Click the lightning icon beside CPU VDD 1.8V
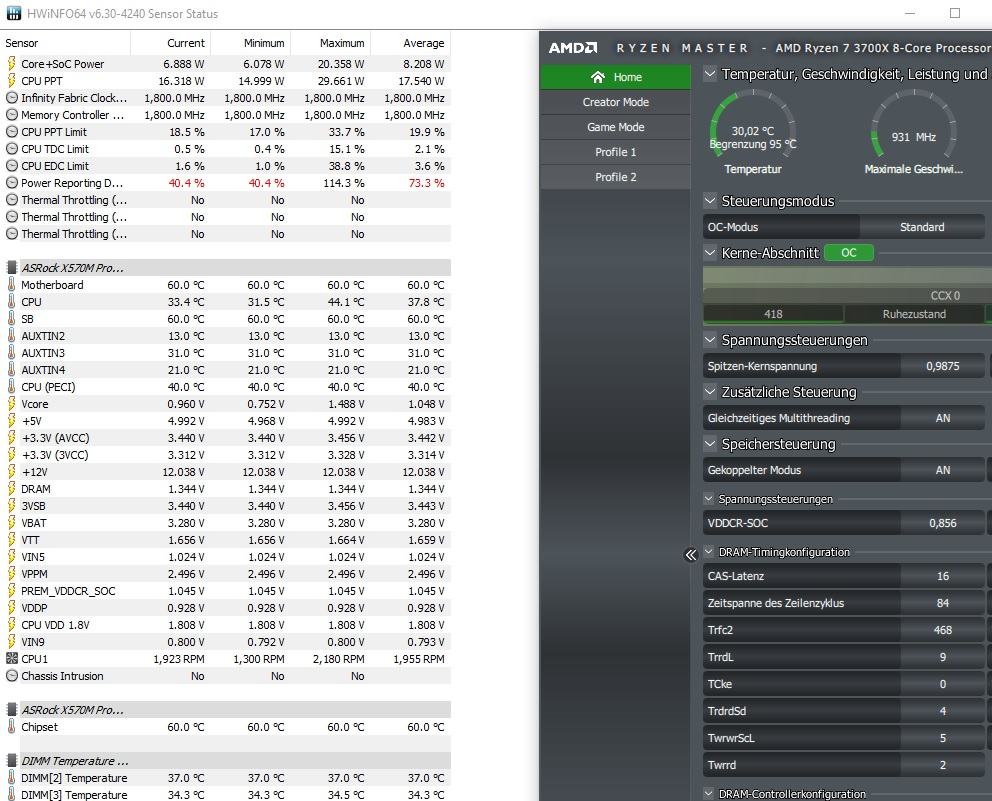The width and height of the screenshot is (992, 801). 11,625
